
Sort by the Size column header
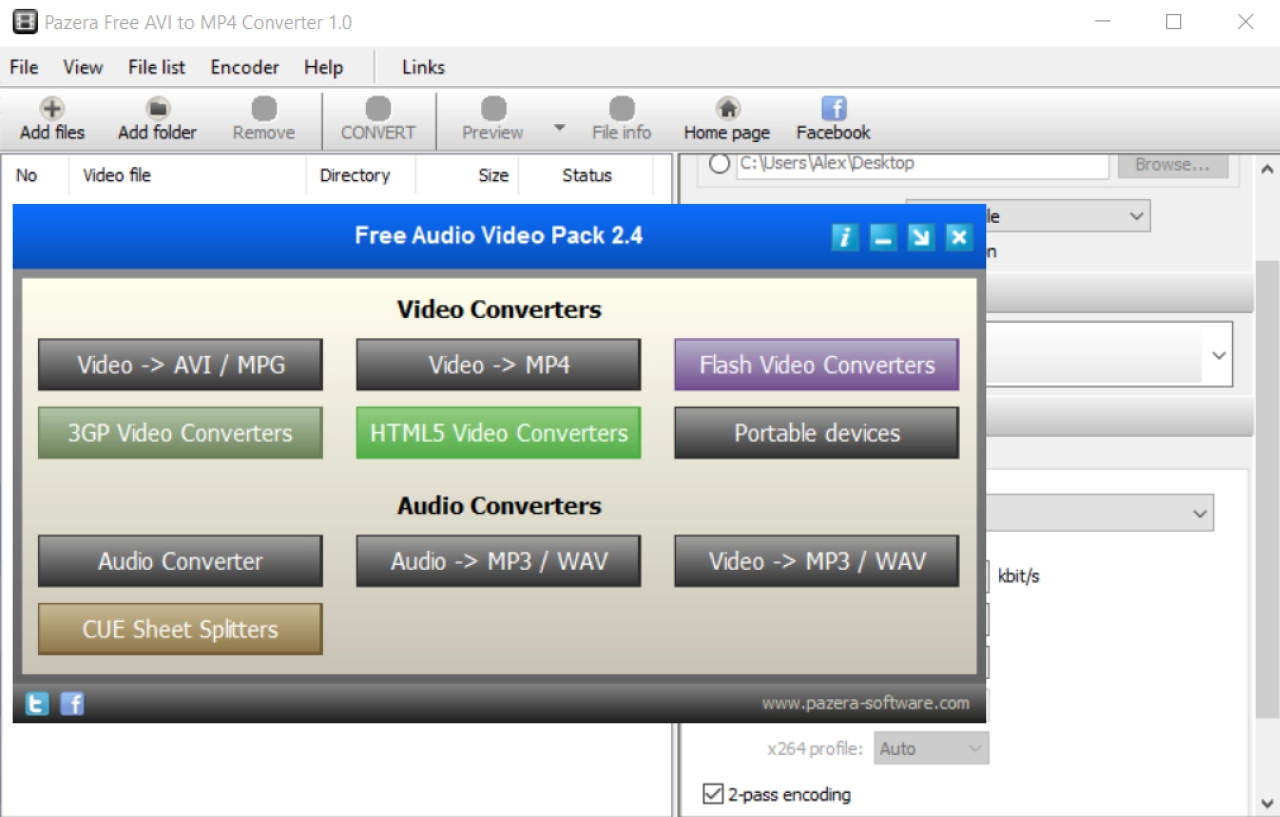coord(468,175)
